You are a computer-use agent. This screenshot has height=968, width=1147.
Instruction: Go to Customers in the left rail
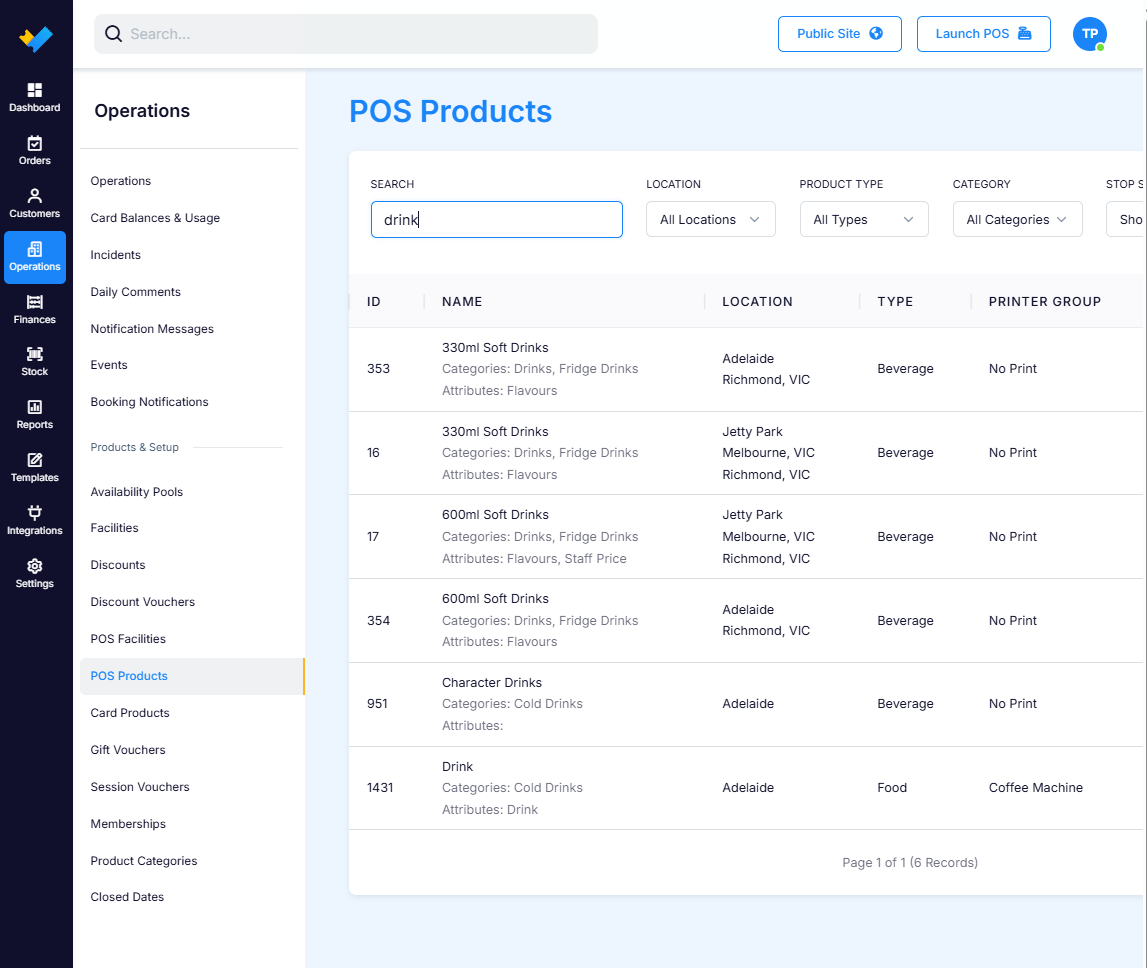pyautogui.click(x=34, y=204)
